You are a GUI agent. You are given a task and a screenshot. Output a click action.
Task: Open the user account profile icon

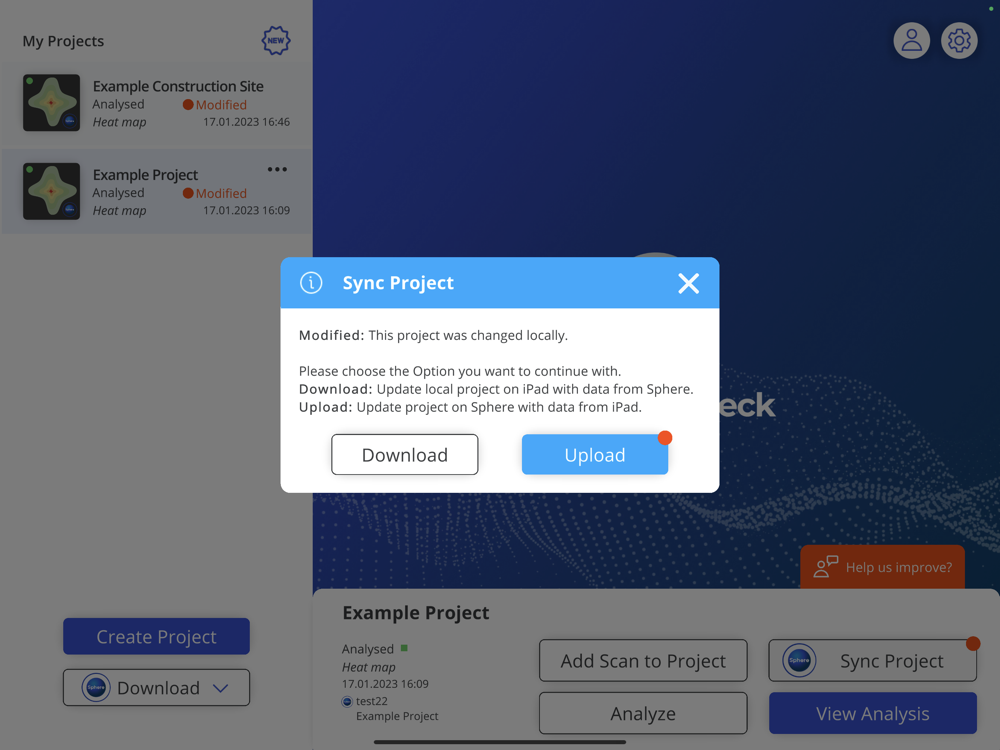pos(911,41)
